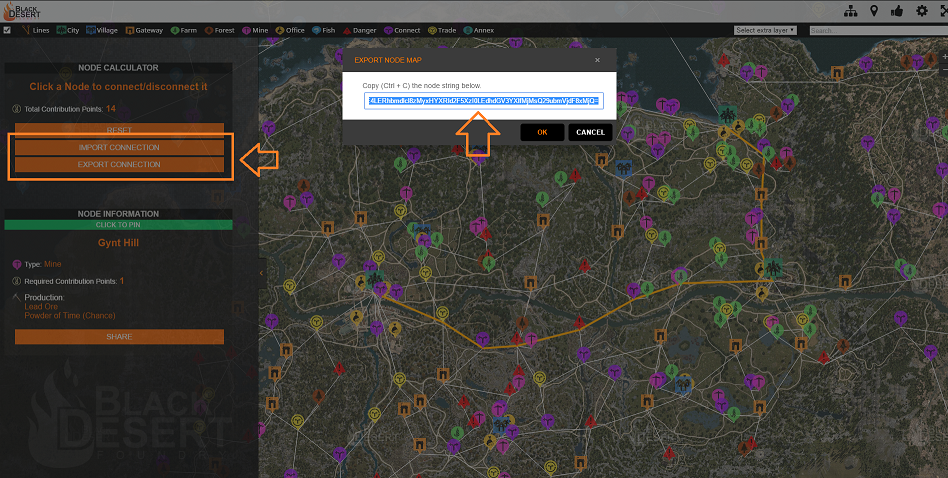The image size is (948, 478).
Task: Toggle the Fish node filter
Action: [x=323, y=30]
